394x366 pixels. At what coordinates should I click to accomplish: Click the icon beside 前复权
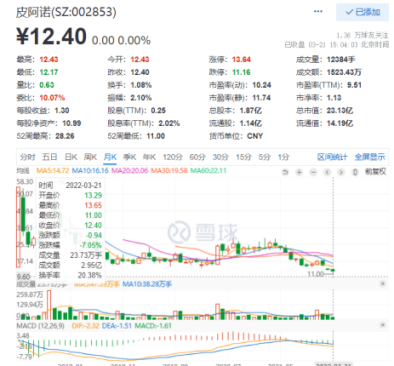pyautogui.click(x=355, y=172)
